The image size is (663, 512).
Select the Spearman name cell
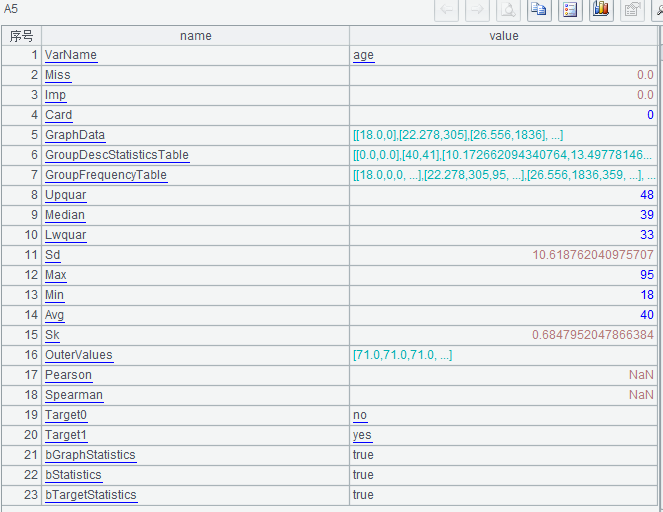[x=195, y=395]
